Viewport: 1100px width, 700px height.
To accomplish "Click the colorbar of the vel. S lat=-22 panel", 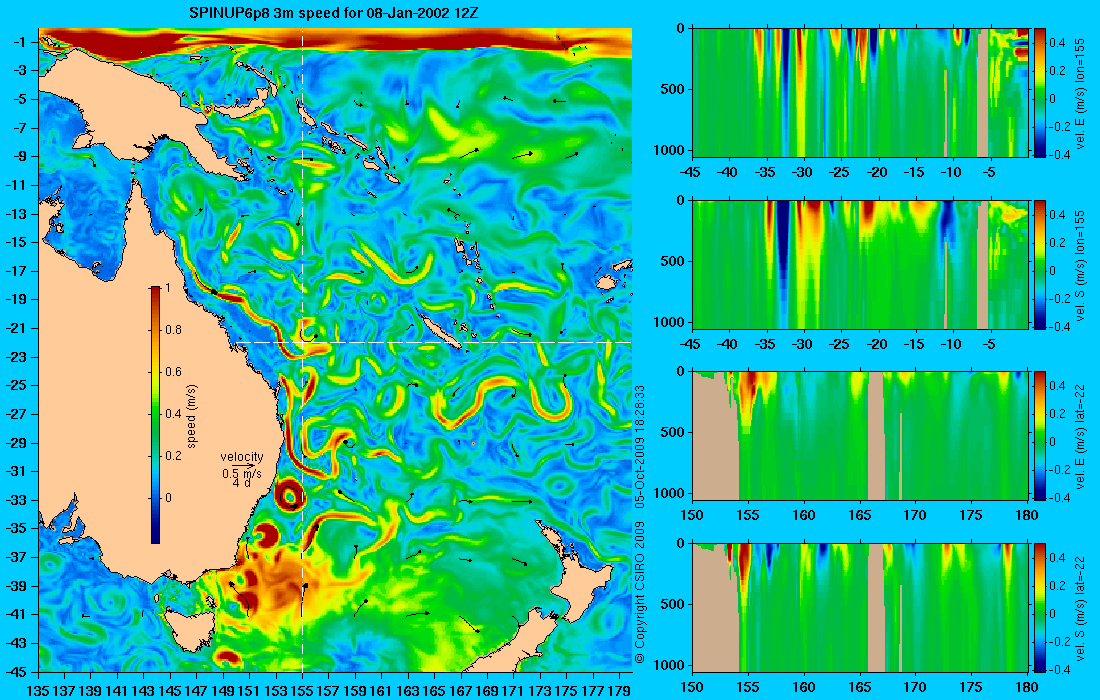I will [x=1040, y=607].
